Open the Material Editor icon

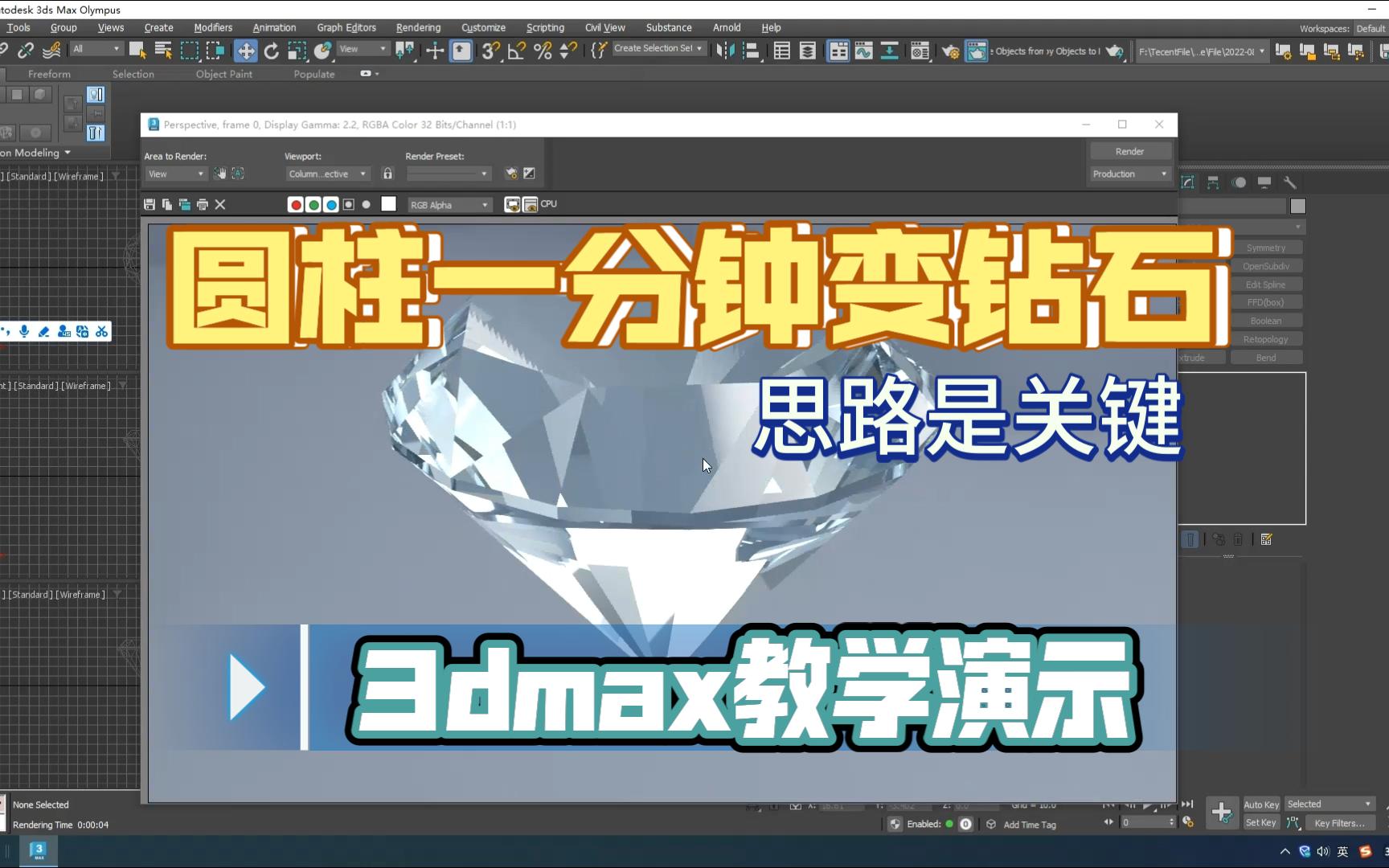pos(920,51)
